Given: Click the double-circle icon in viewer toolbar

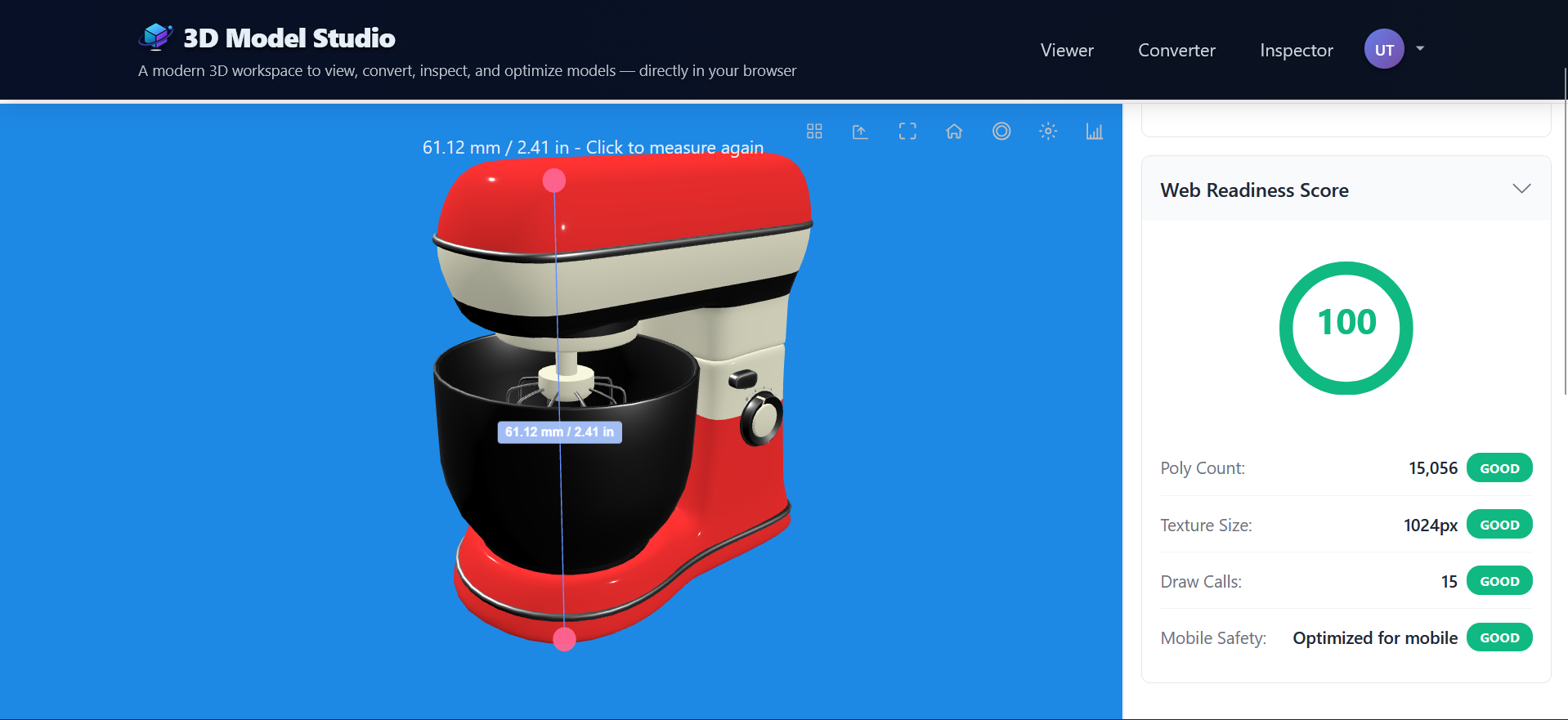Looking at the screenshot, I should pyautogui.click(x=1001, y=132).
